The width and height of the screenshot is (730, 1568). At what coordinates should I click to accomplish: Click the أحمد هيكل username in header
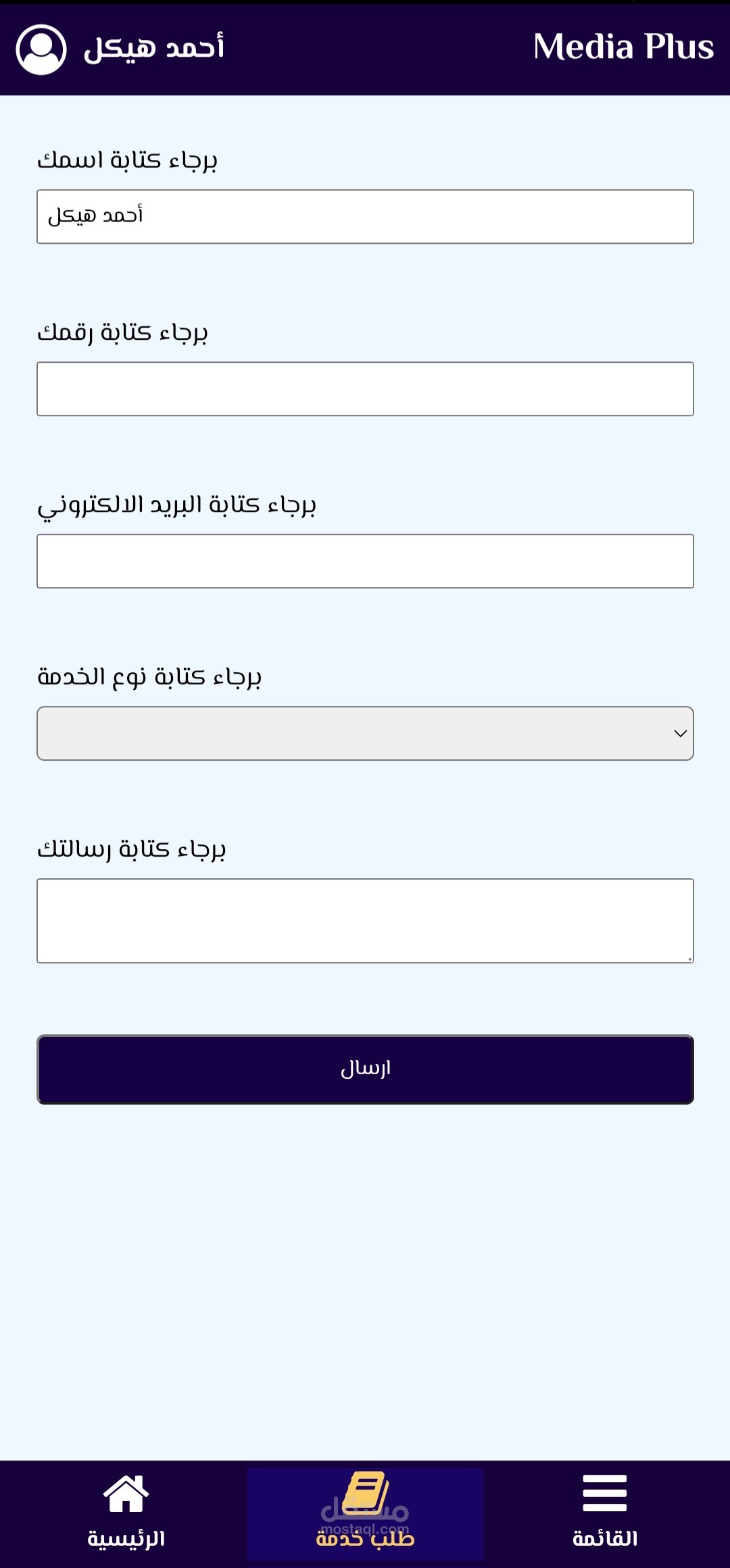point(154,48)
